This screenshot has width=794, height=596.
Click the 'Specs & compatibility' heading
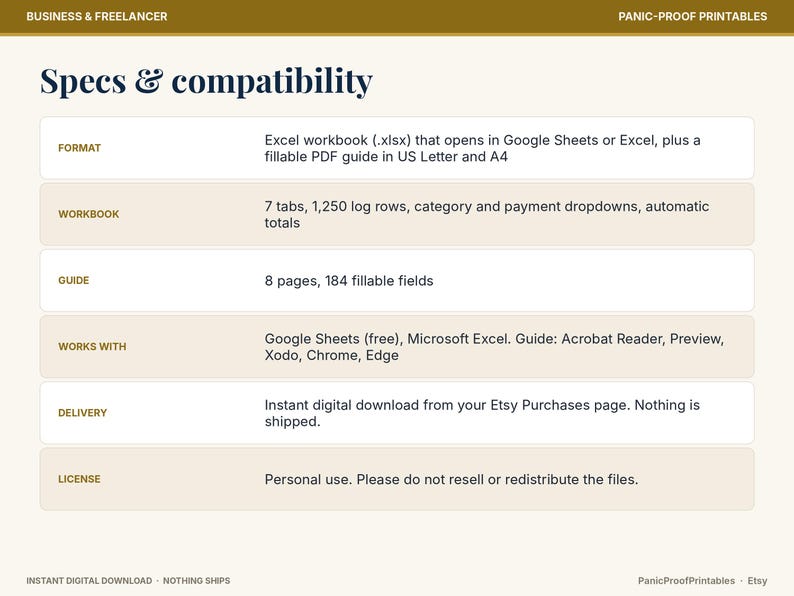(206, 81)
